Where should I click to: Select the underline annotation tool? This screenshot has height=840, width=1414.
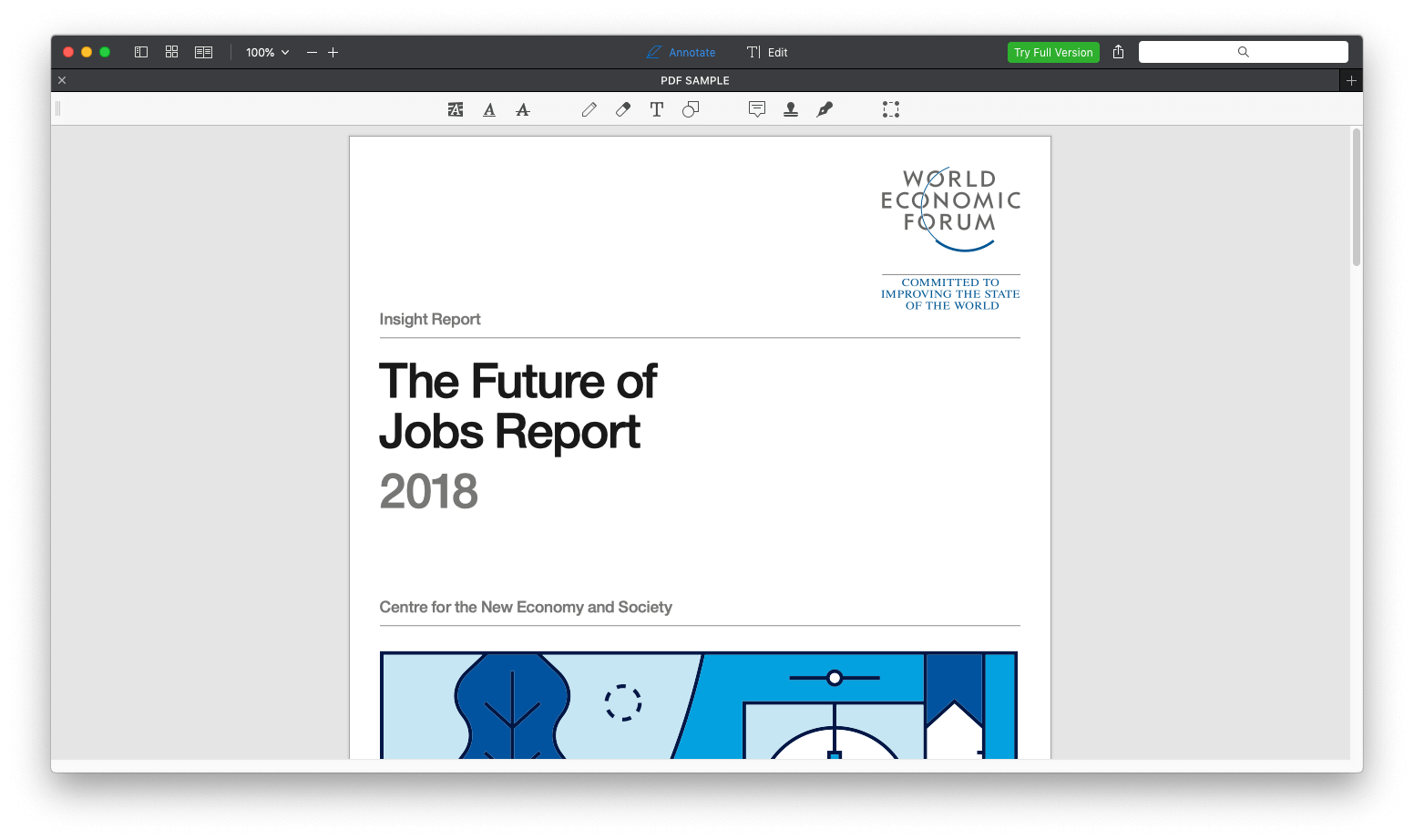coord(489,109)
